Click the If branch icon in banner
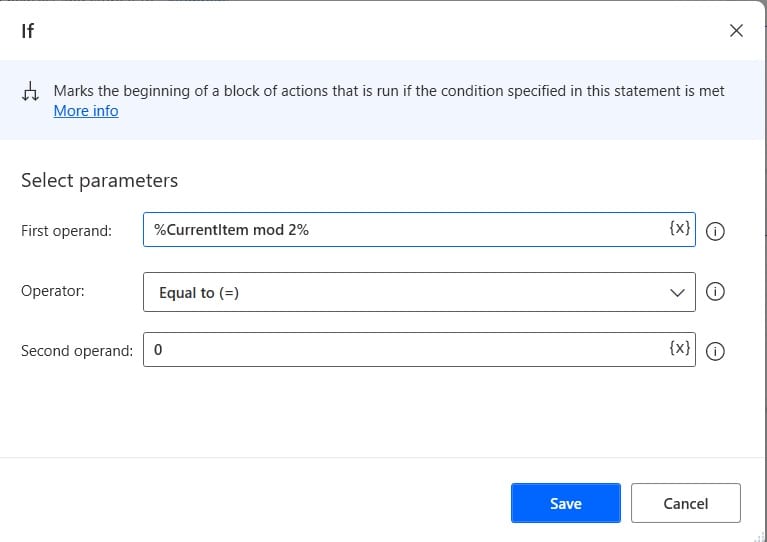The image size is (767, 542). click(30, 91)
